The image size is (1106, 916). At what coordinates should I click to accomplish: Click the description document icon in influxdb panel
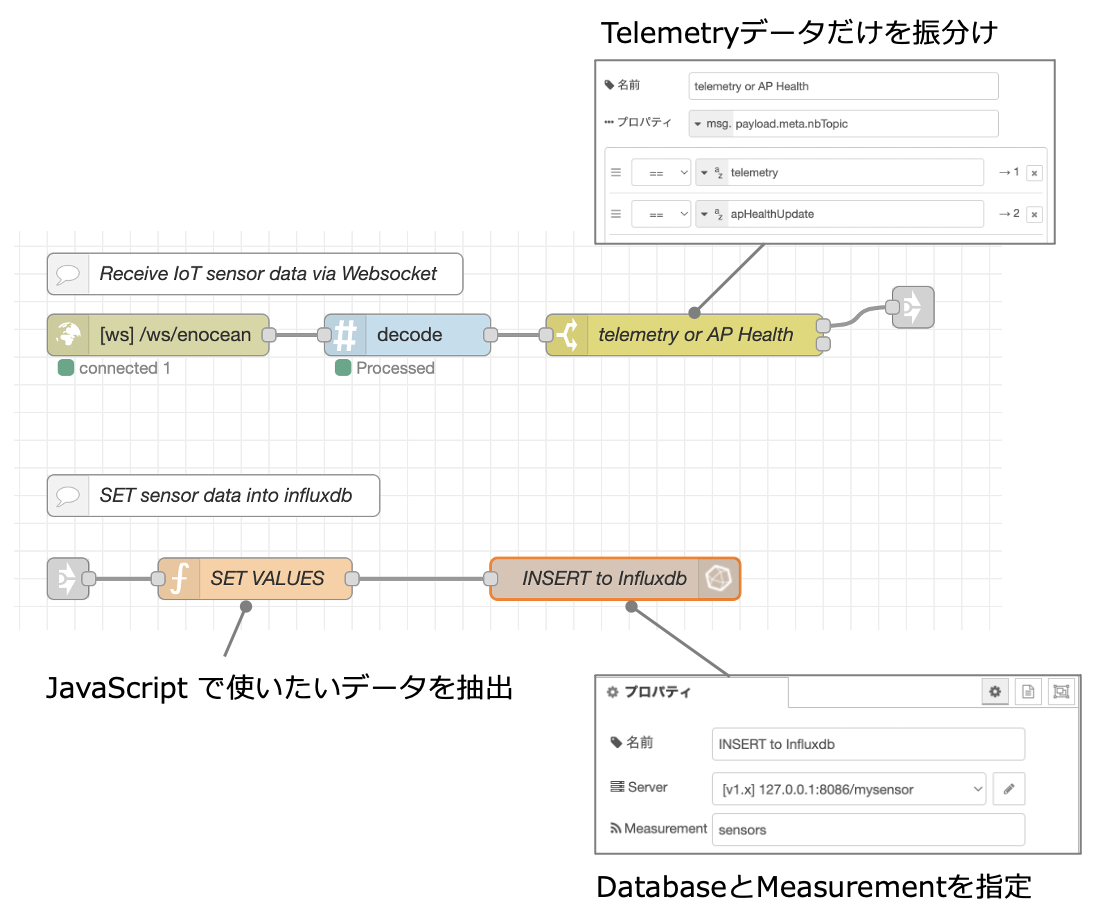pyautogui.click(x=1028, y=692)
